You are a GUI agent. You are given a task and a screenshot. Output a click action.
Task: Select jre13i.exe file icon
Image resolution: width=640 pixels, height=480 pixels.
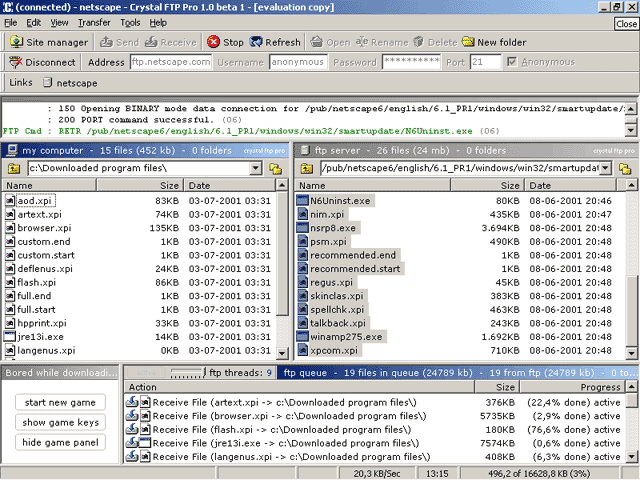[x=10, y=337]
